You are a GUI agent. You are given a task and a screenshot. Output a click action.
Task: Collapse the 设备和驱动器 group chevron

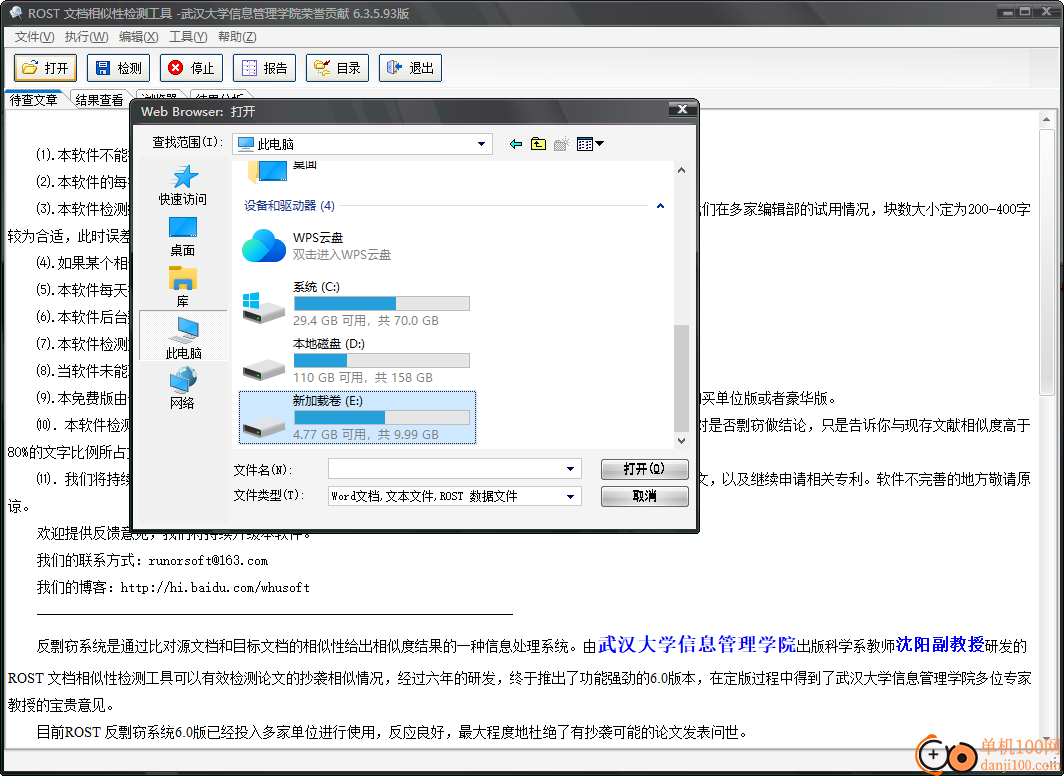[x=660, y=206]
